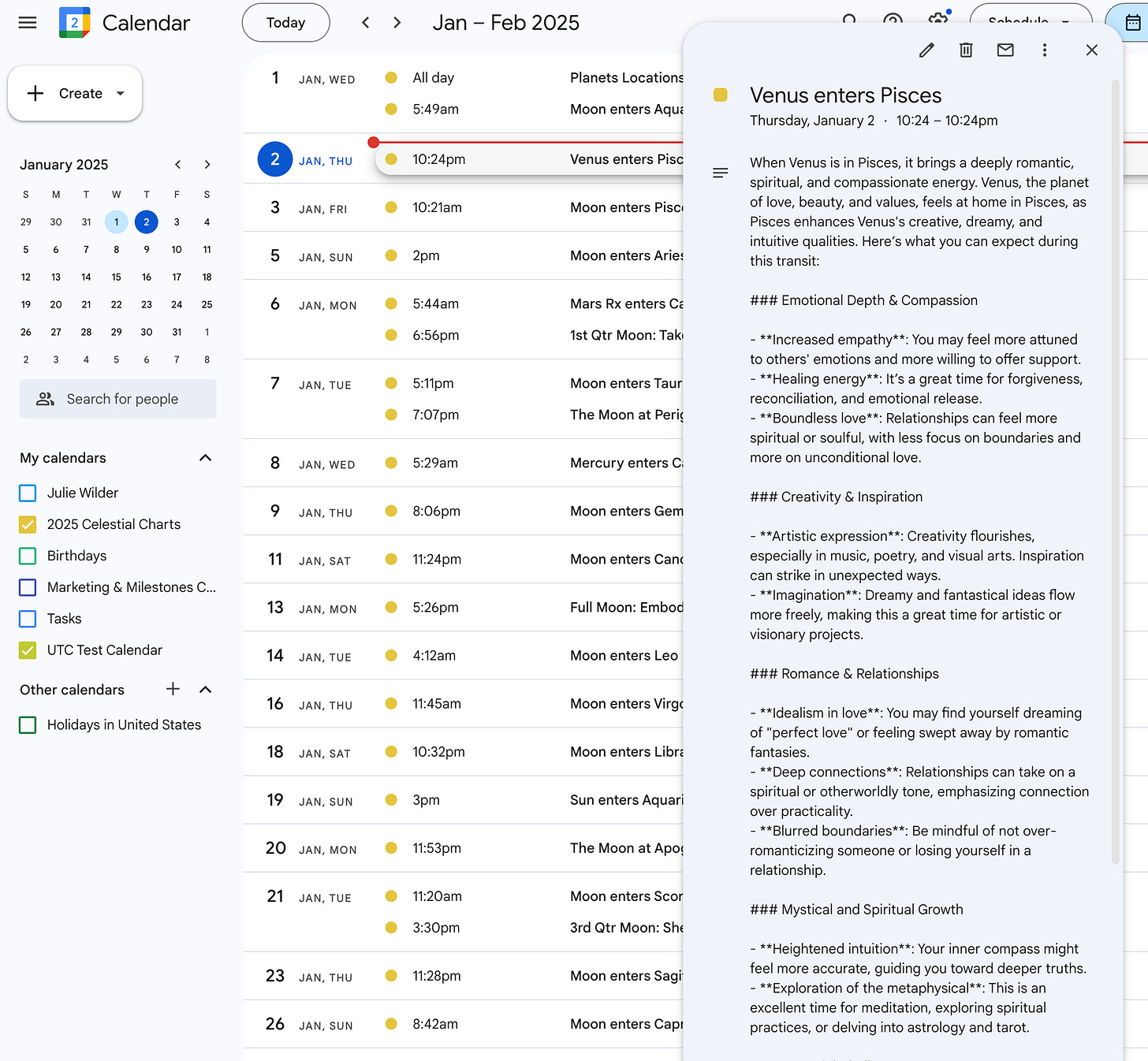This screenshot has height=1061, width=1148.
Task: Click the JAN, THU date 2 header
Action: pyautogui.click(x=306, y=160)
